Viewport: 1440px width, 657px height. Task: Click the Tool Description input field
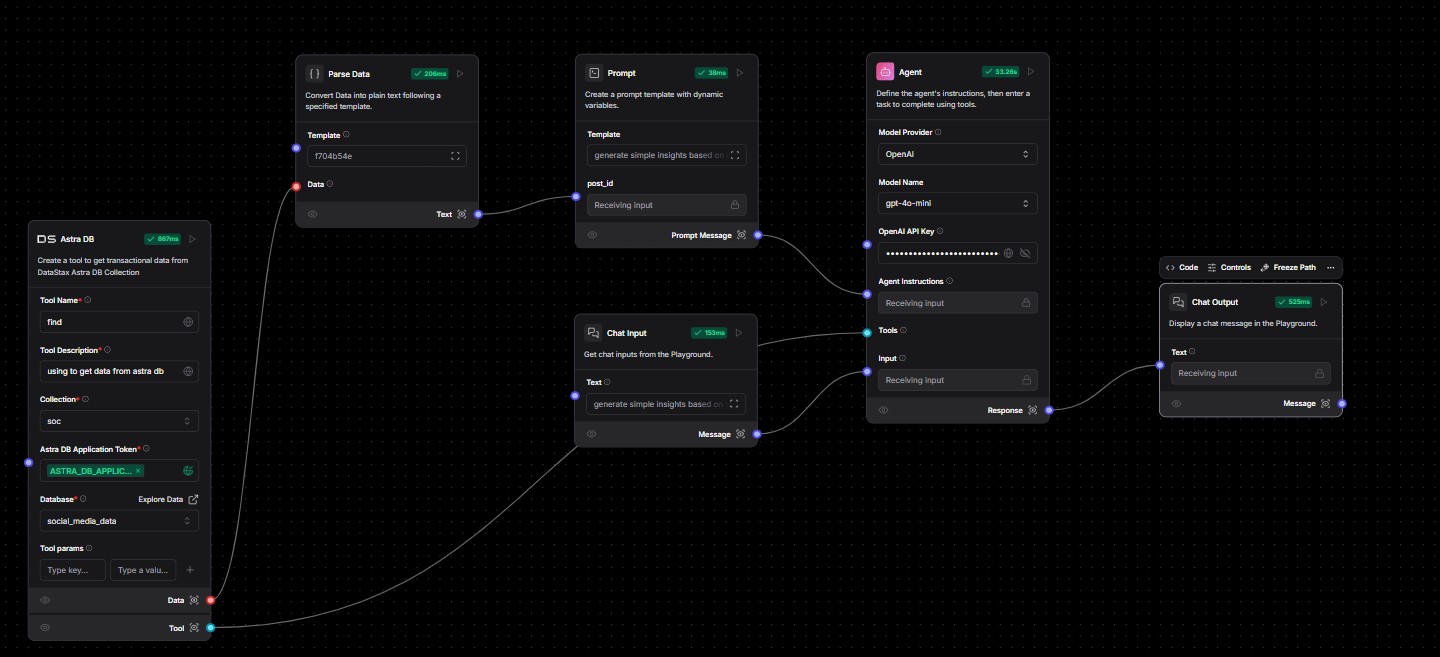[x=119, y=371]
